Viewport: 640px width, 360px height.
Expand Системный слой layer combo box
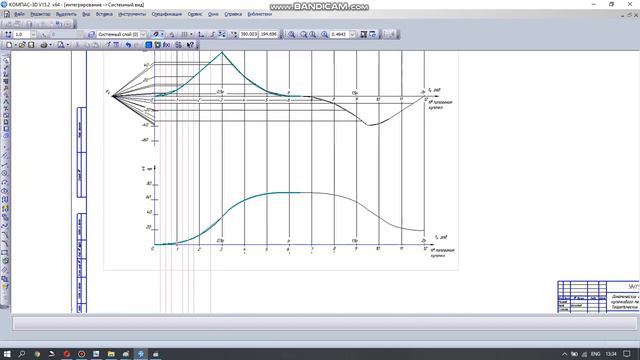click(143, 35)
